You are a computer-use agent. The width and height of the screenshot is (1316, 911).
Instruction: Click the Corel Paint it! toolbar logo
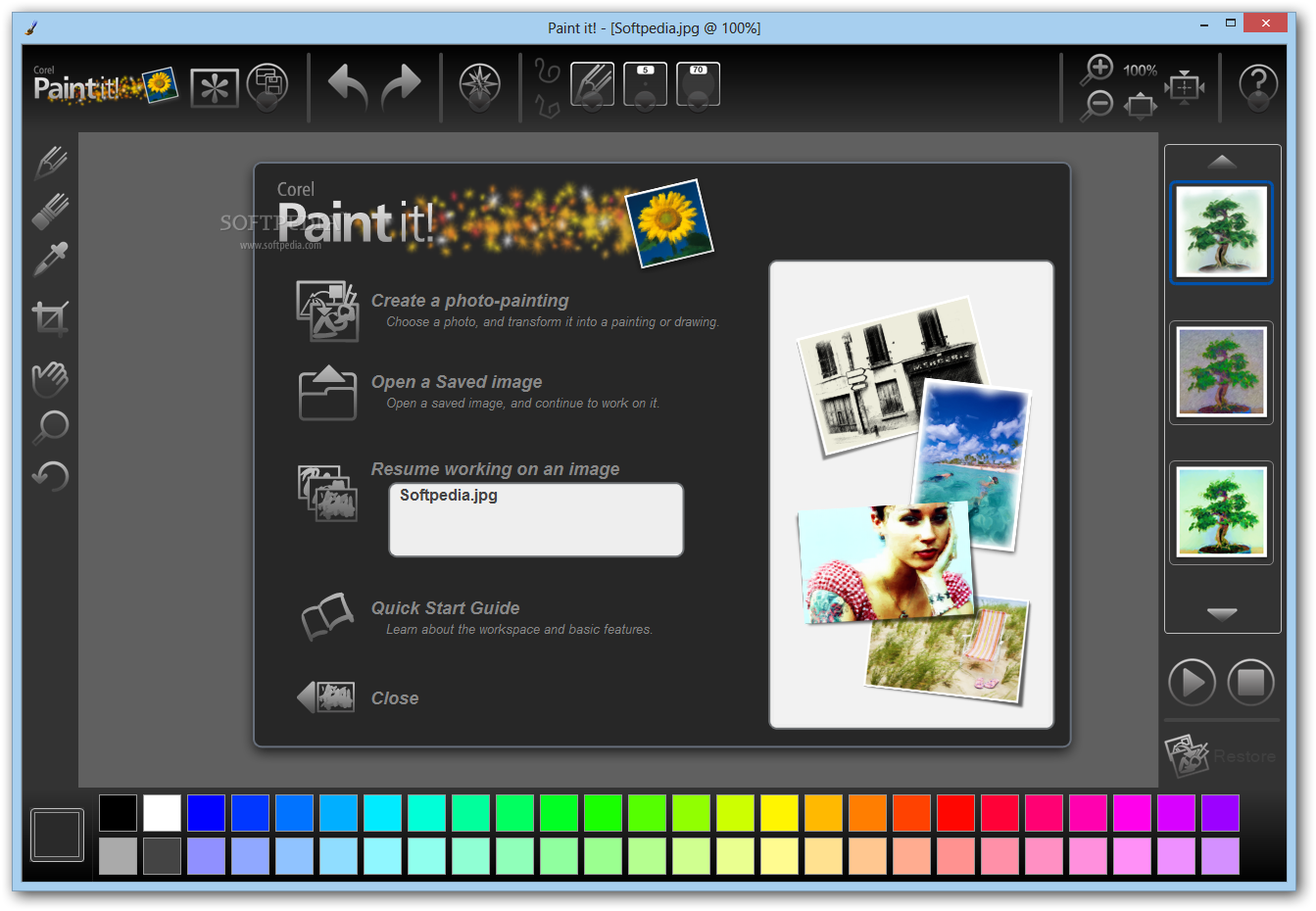[104, 85]
